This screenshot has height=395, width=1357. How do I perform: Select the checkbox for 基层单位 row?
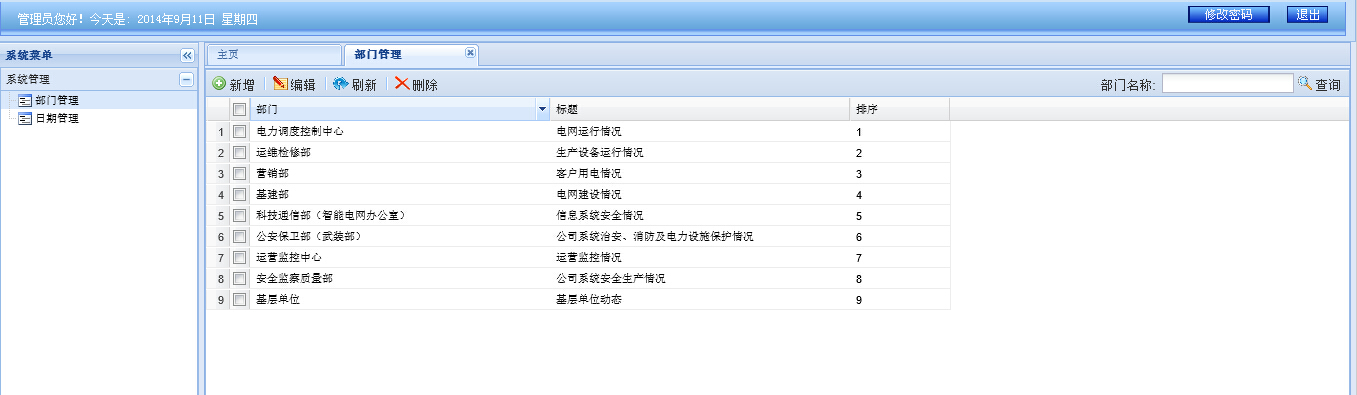239,299
